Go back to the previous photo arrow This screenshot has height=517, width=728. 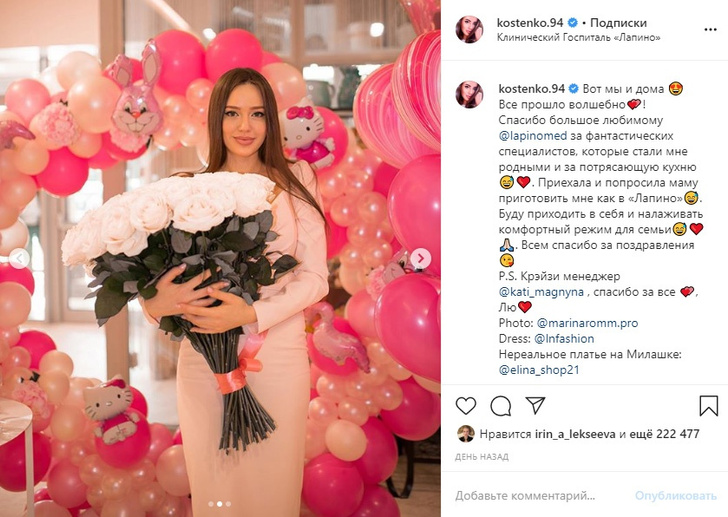(x=19, y=258)
